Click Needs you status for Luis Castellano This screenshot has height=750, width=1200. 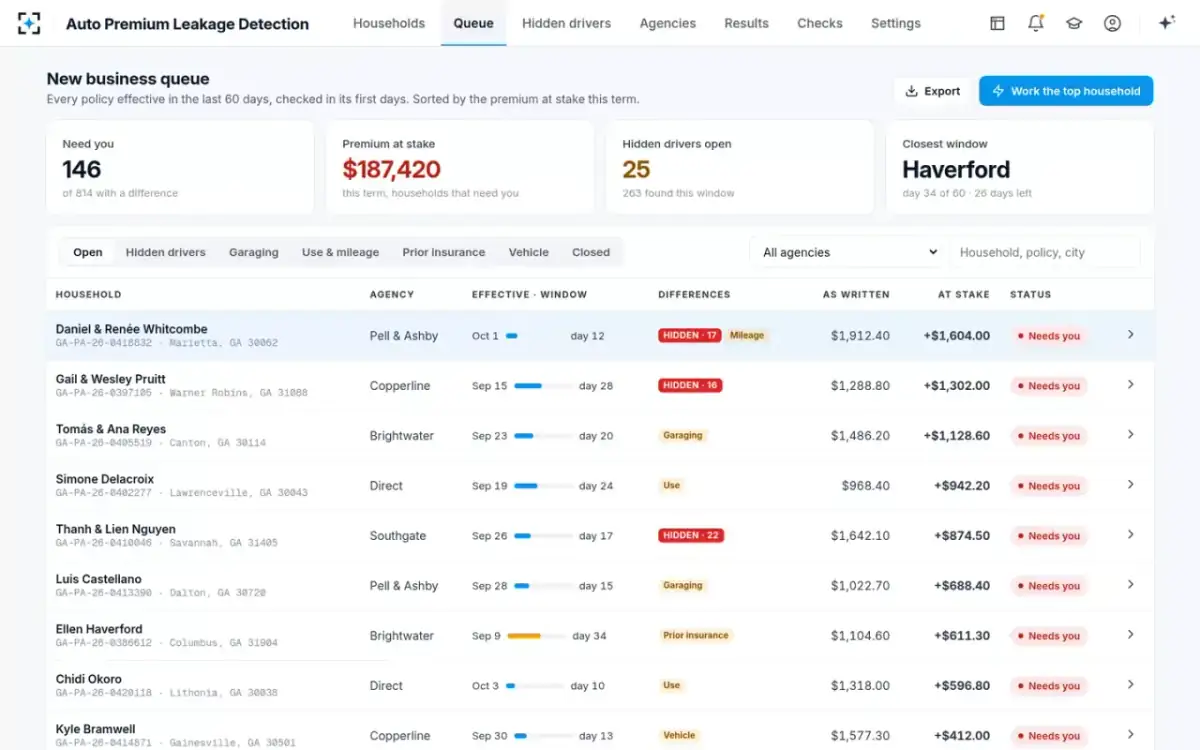pyautogui.click(x=1048, y=586)
